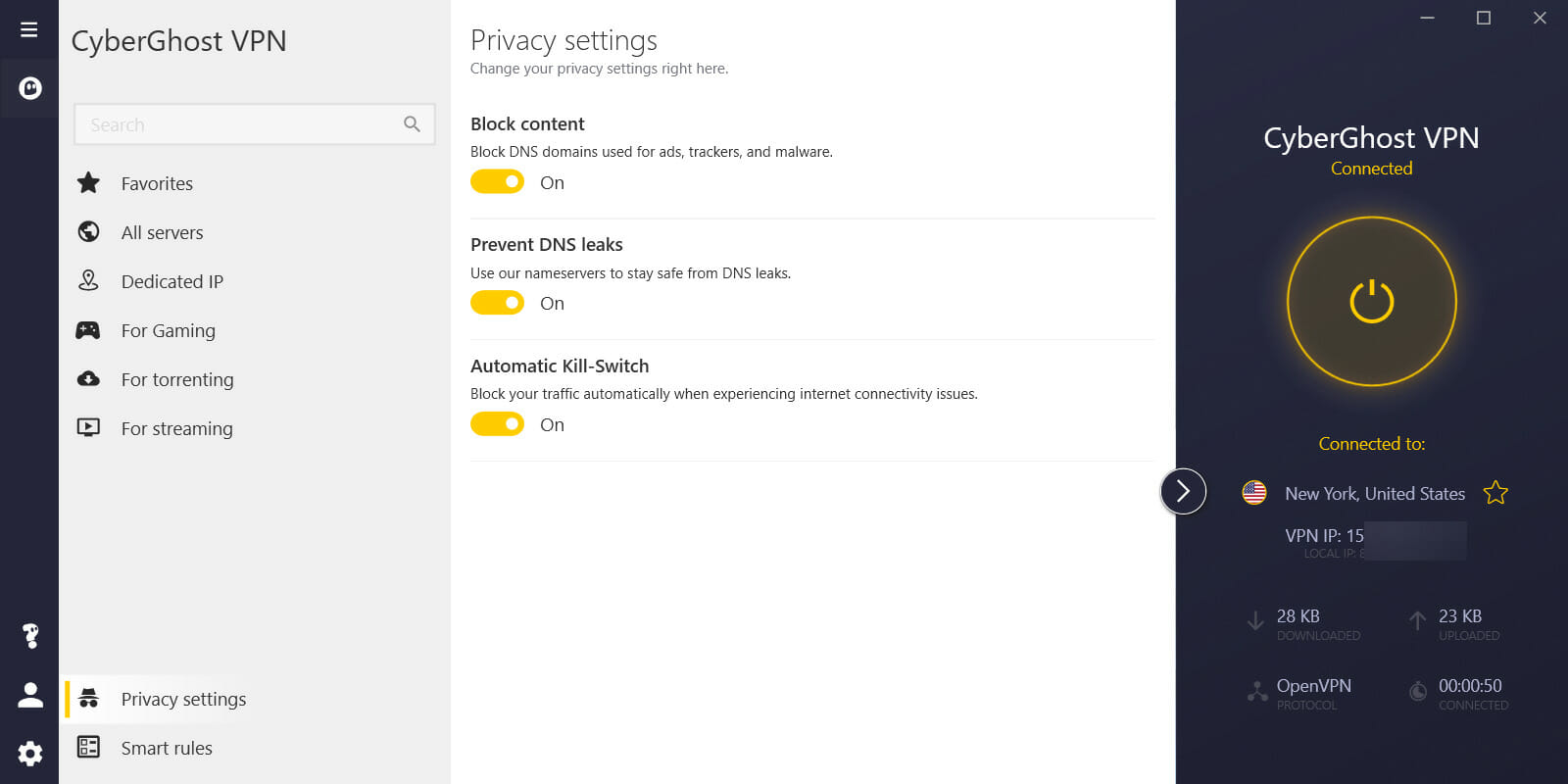The height and width of the screenshot is (784, 1568).
Task: Open the account profile icon
Action: [x=30, y=695]
